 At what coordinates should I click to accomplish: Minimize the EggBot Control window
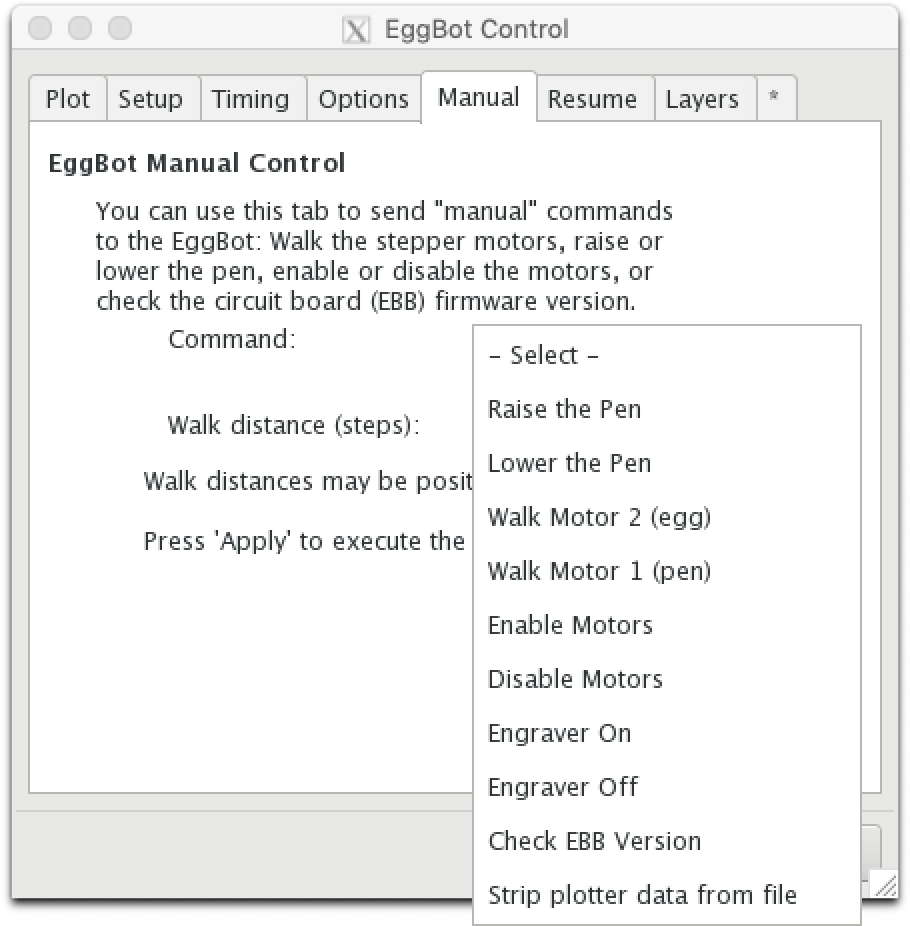point(80,28)
